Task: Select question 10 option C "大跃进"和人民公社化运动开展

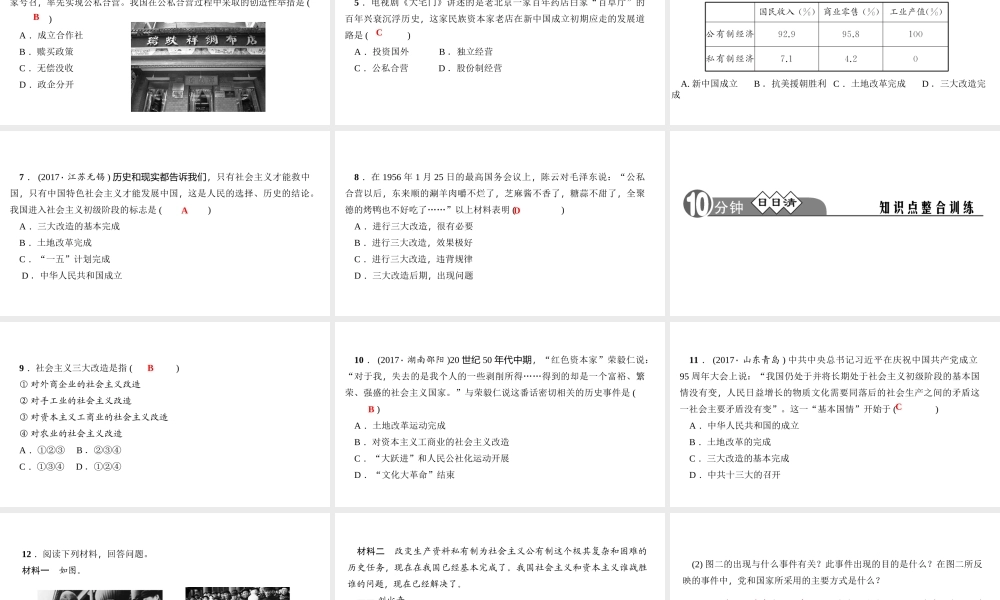Action: tap(432, 458)
